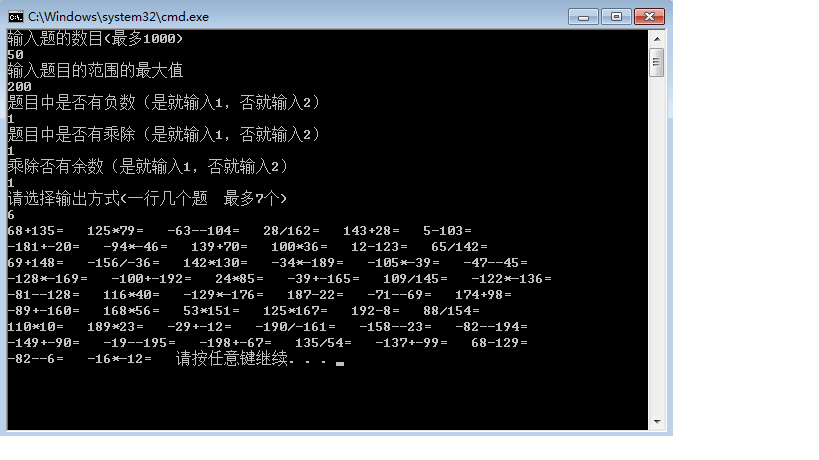Click the problem 5-103=
The height and width of the screenshot is (460, 819).
(447, 231)
